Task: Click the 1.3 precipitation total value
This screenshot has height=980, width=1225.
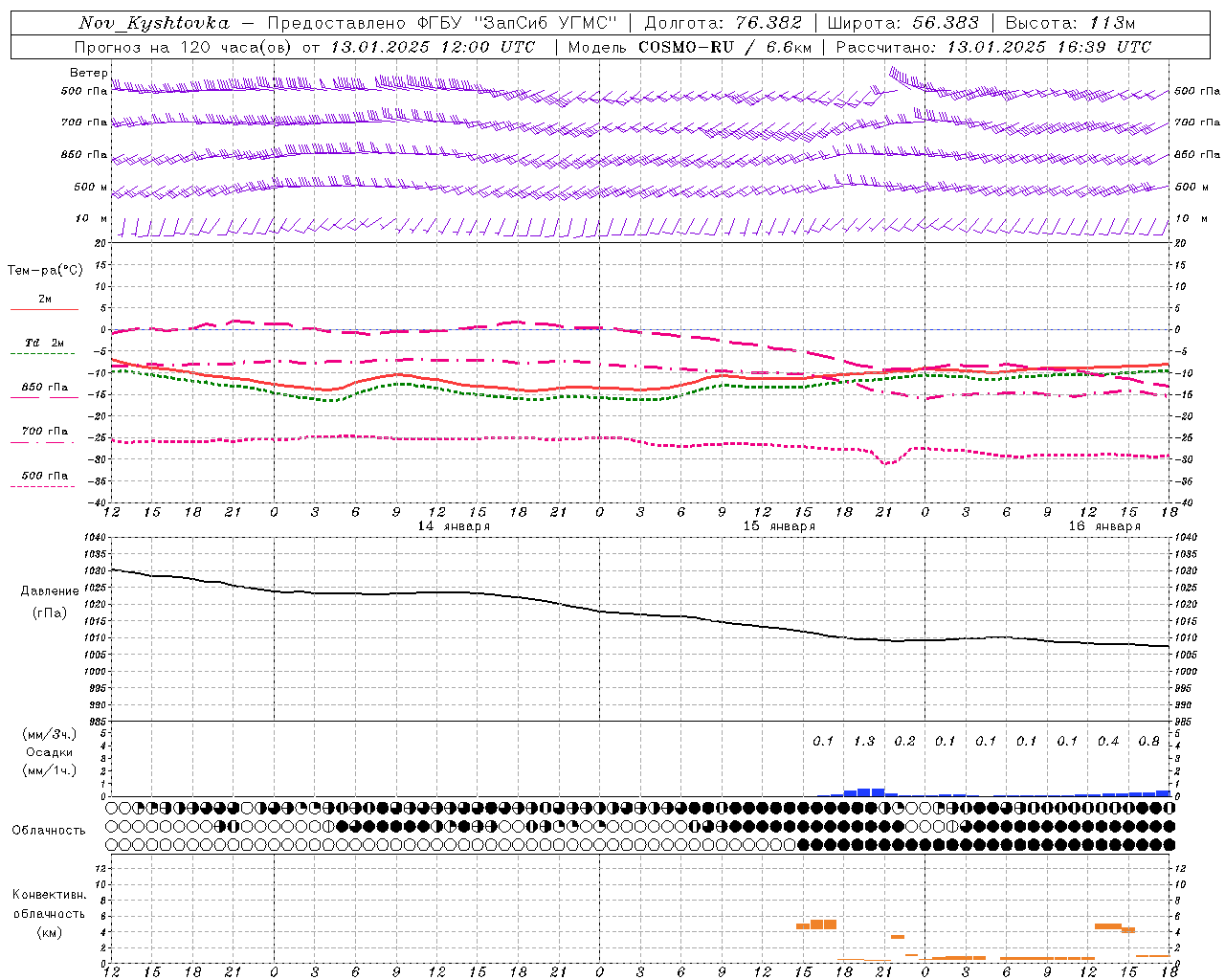Action: pos(864,742)
